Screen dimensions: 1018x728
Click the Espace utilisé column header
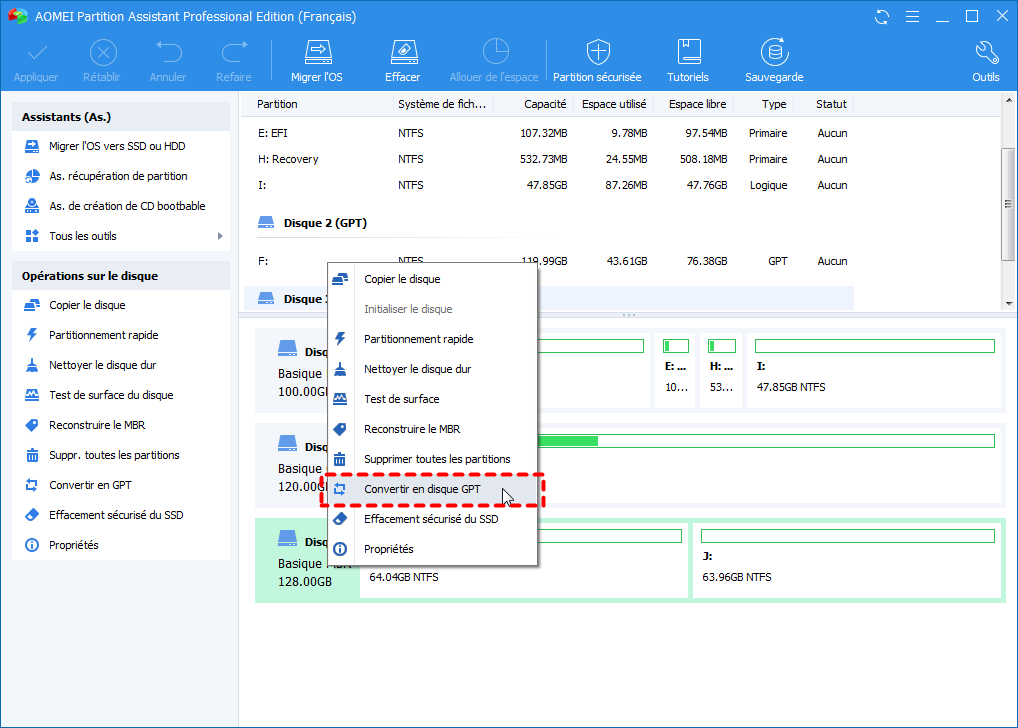614,104
